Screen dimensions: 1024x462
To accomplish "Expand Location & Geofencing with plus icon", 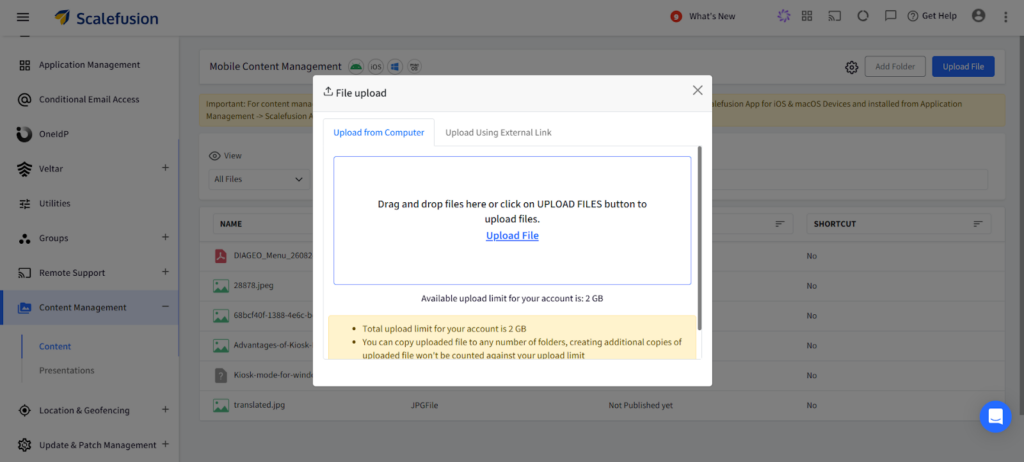I will tap(165, 410).
